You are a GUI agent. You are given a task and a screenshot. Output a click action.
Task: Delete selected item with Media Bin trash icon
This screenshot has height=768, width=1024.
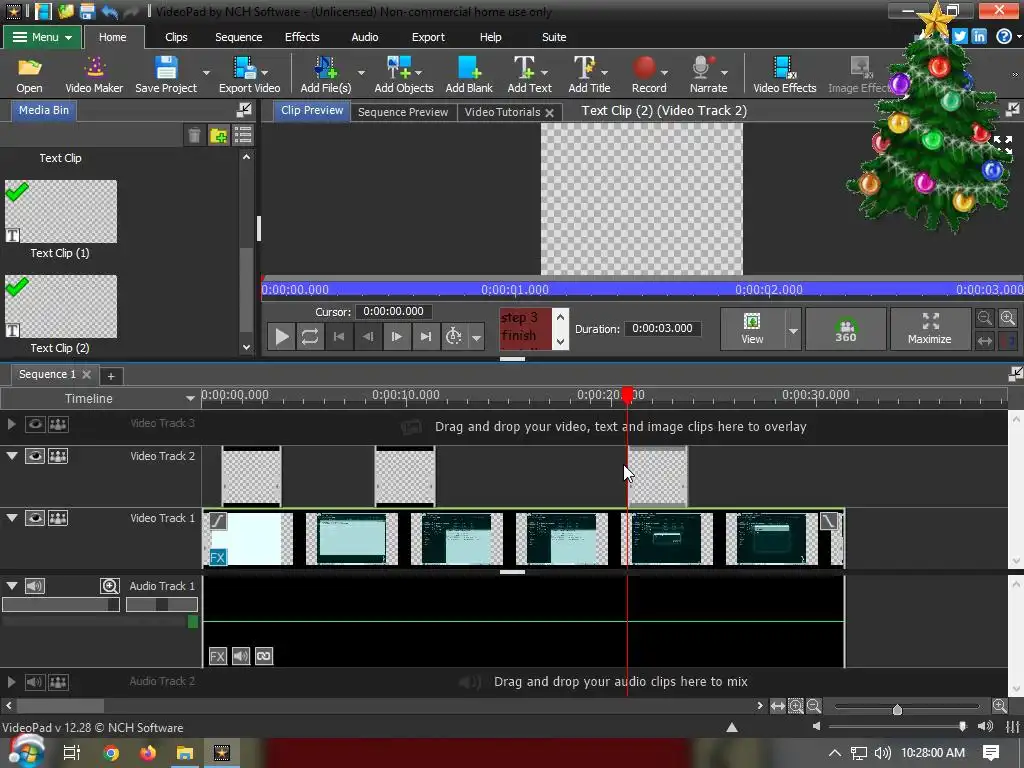[x=194, y=136]
